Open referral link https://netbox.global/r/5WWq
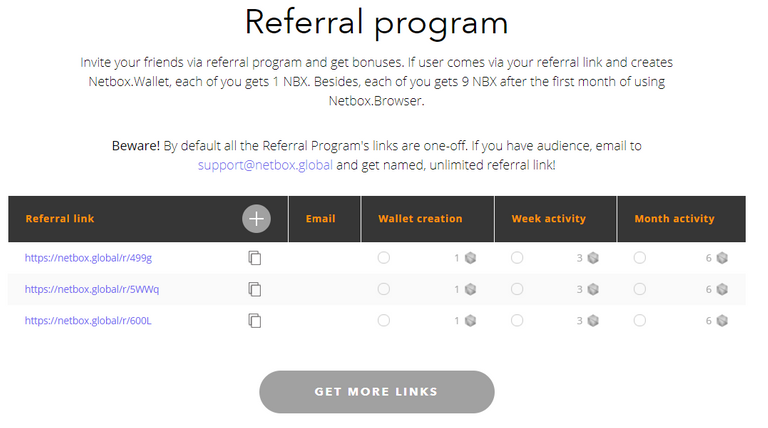This screenshot has height=428, width=768. 92,289
